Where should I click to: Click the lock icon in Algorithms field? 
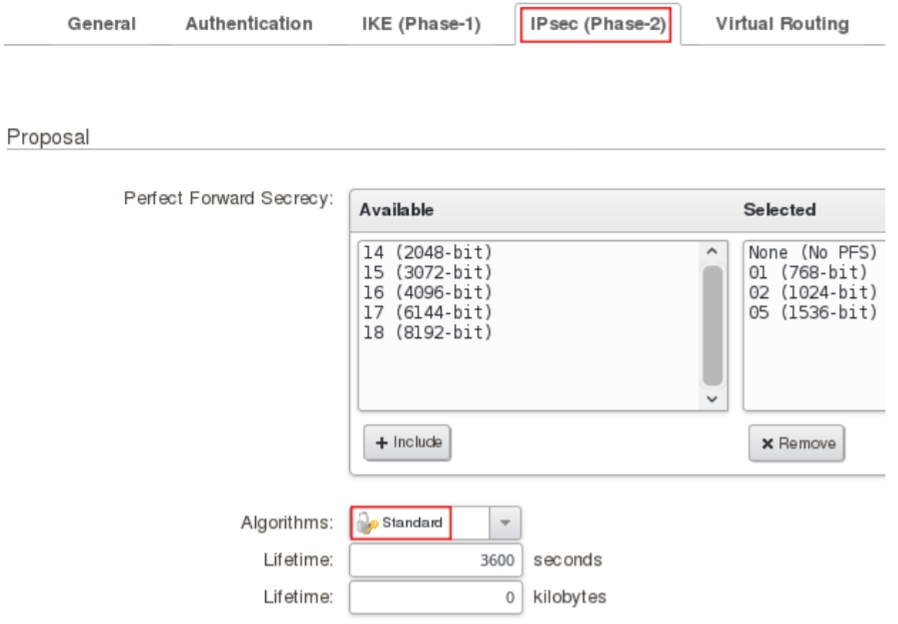(367, 523)
